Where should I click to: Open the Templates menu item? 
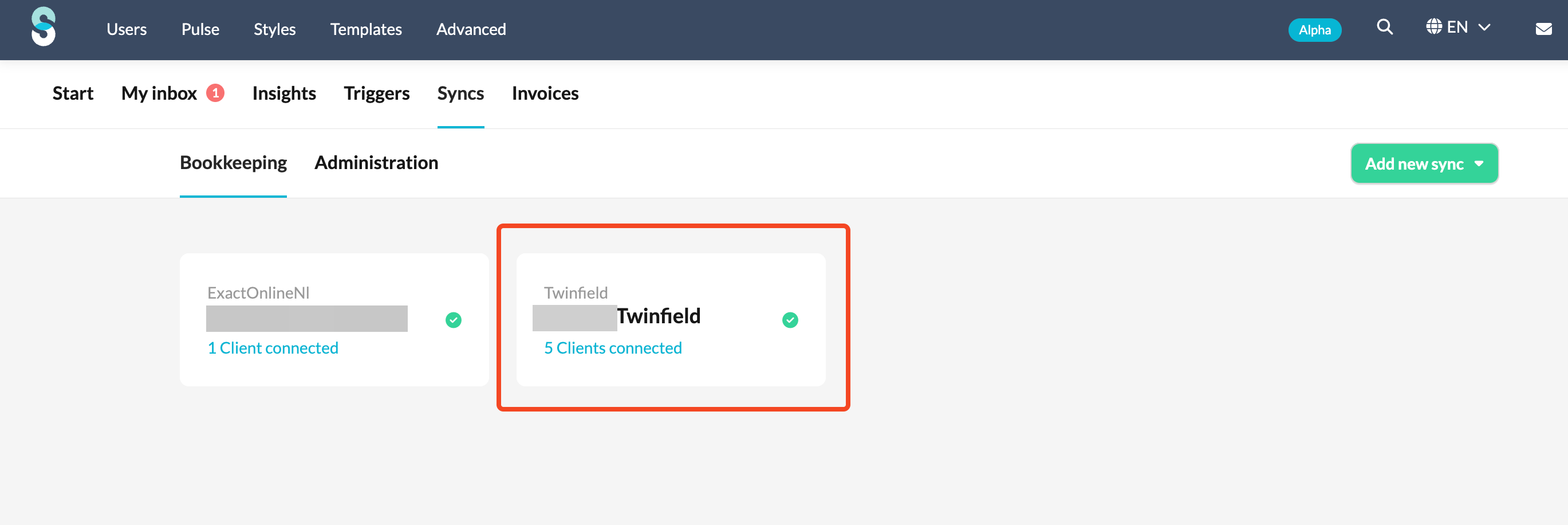tap(366, 29)
